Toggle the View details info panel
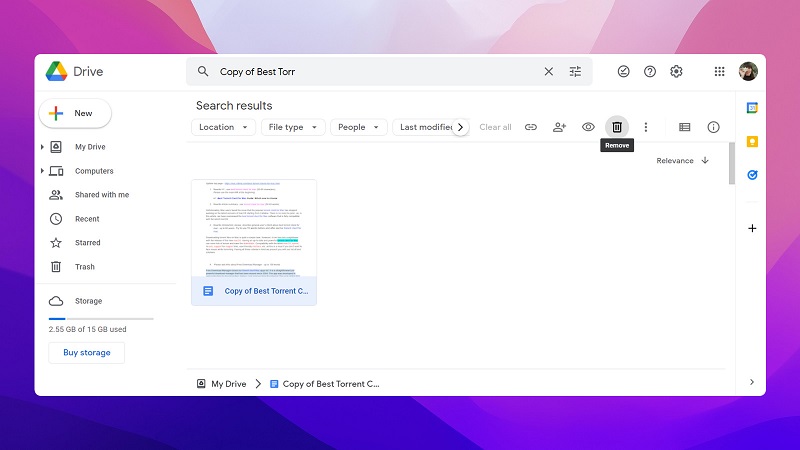This screenshot has height=450, width=800. [x=713, y=127]
